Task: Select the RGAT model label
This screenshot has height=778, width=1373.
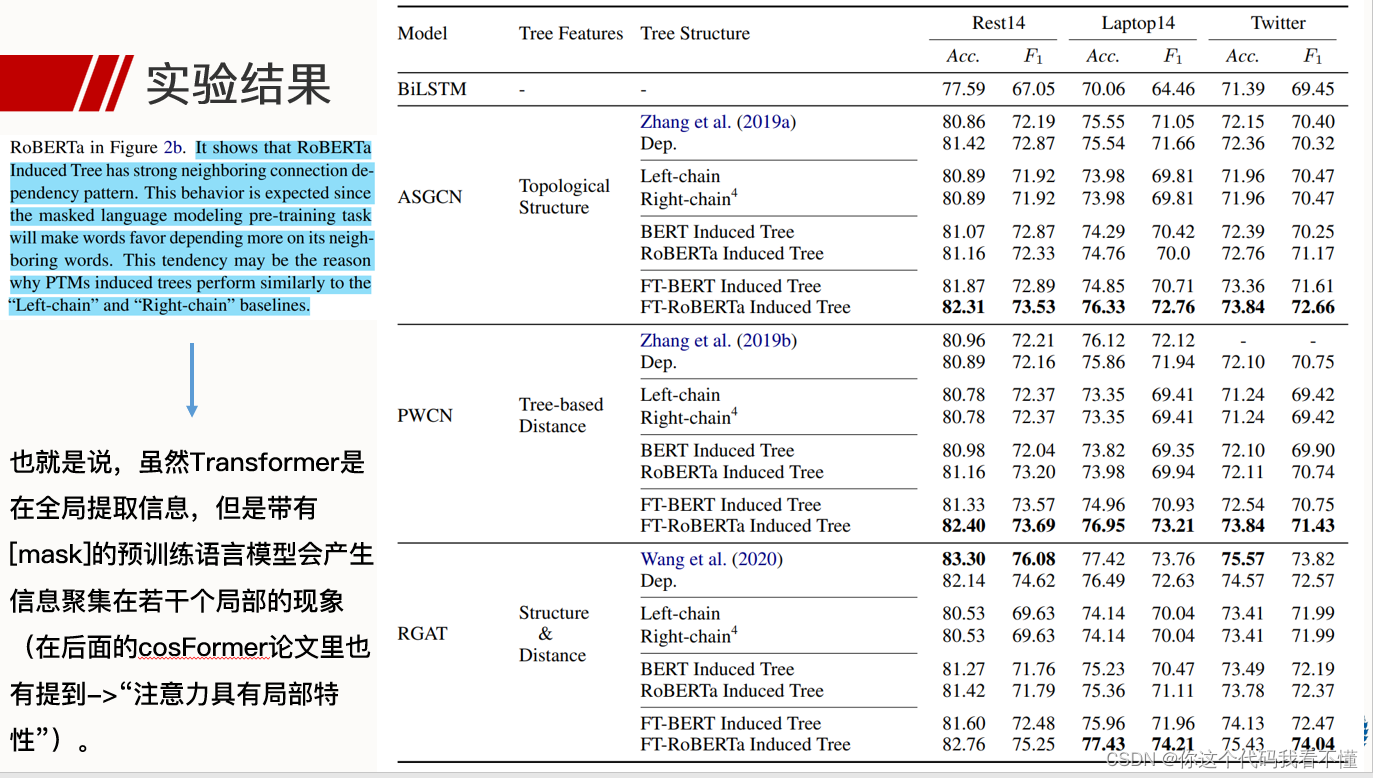Action: point(422,633)
